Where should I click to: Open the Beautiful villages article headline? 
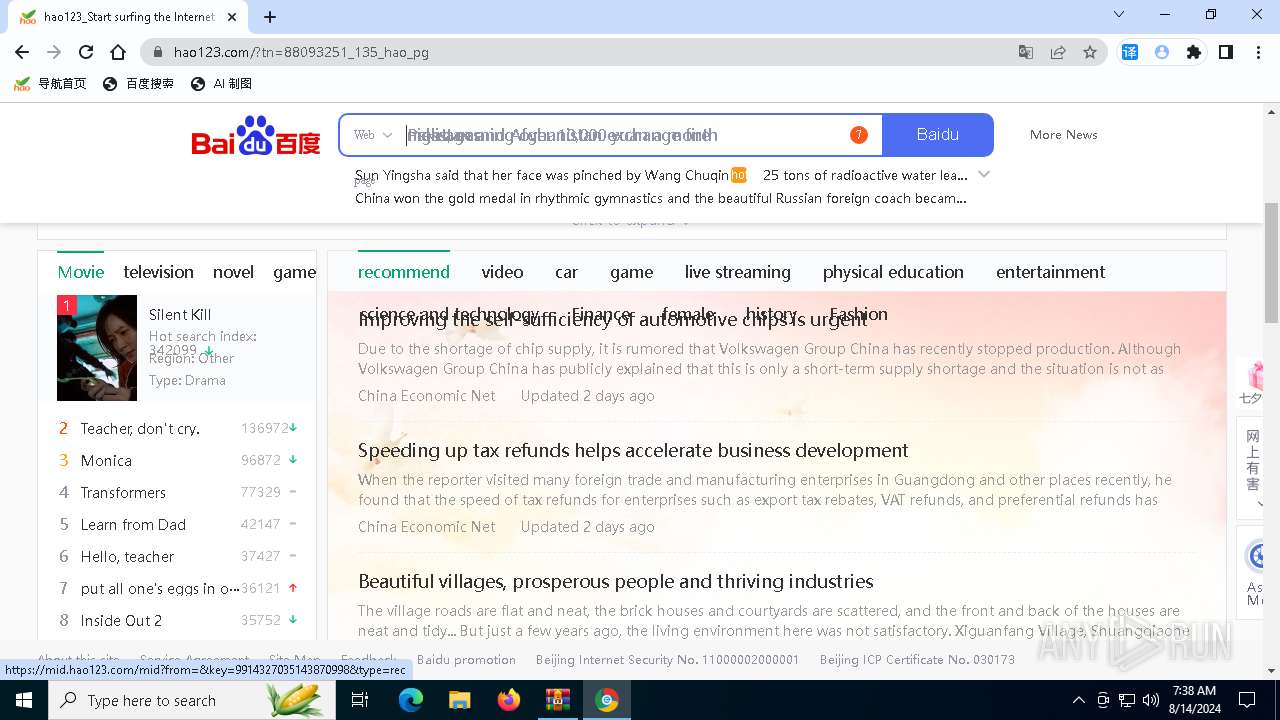(616, 581)
